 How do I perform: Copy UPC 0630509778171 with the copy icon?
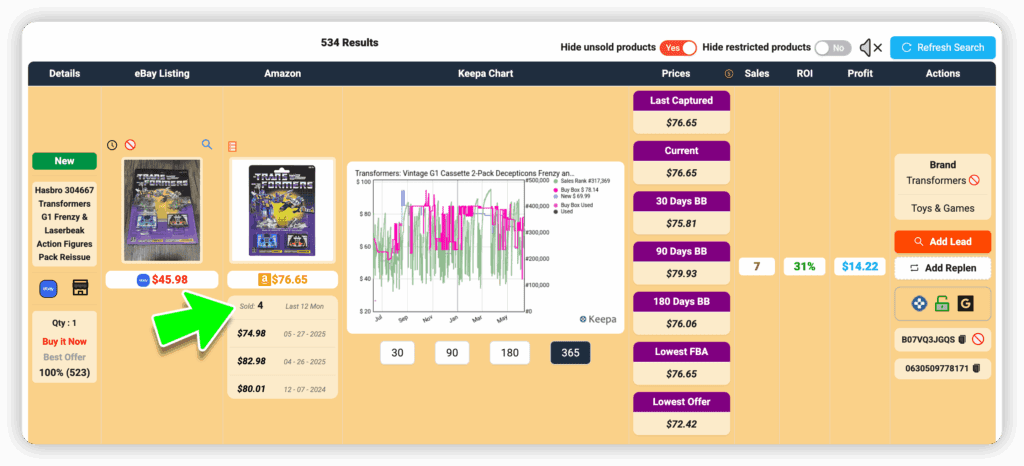(x=976, y=369)
